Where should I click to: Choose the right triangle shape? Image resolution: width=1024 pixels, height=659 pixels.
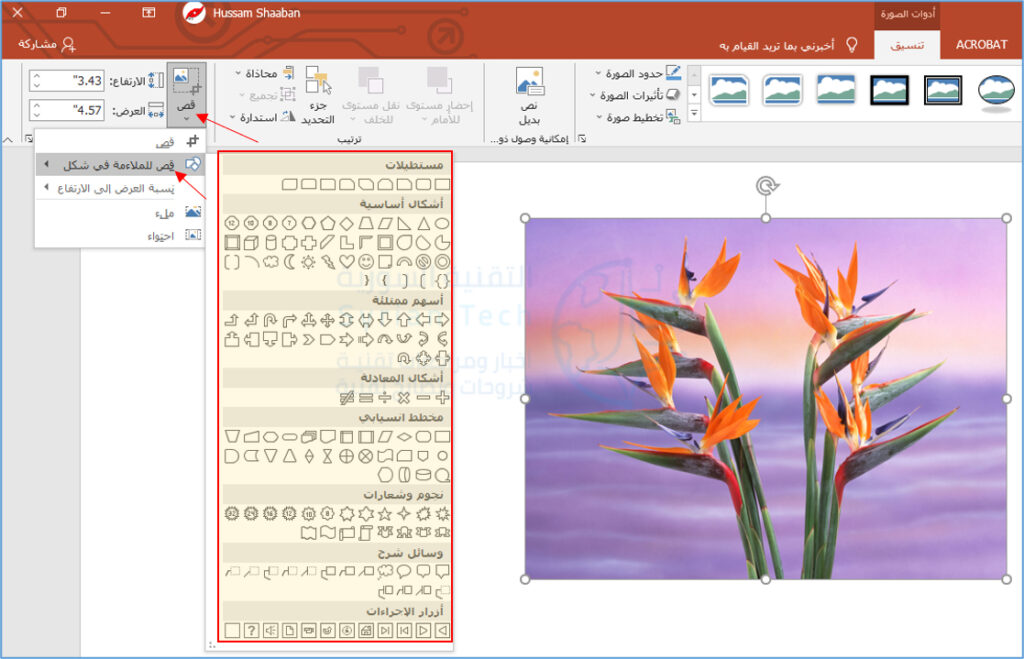[x=404, y=223]
